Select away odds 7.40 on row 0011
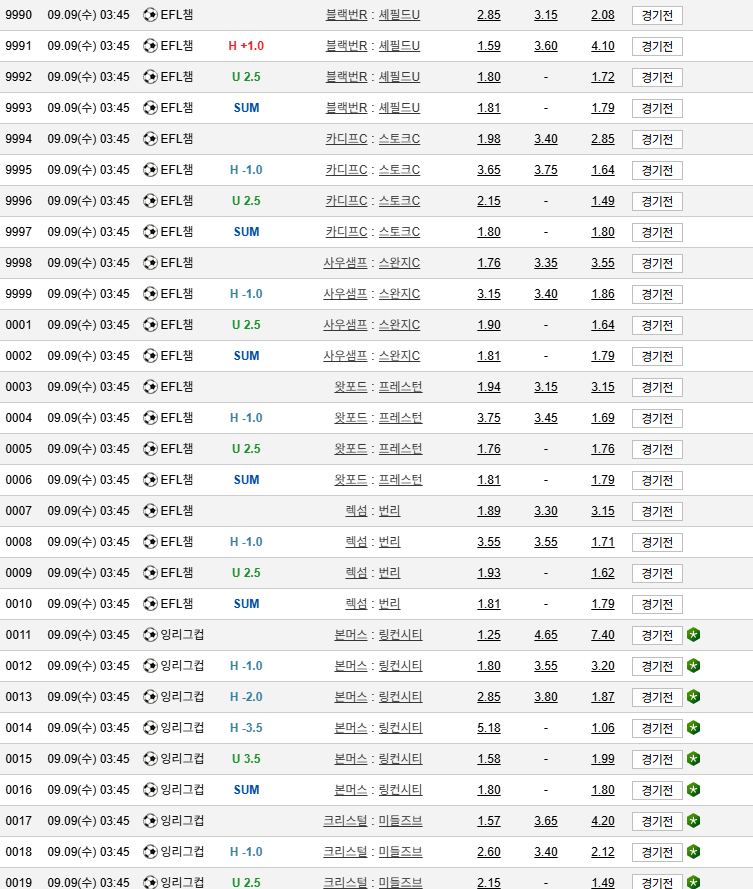Screen dimensions: 753x889 [603, 635]
